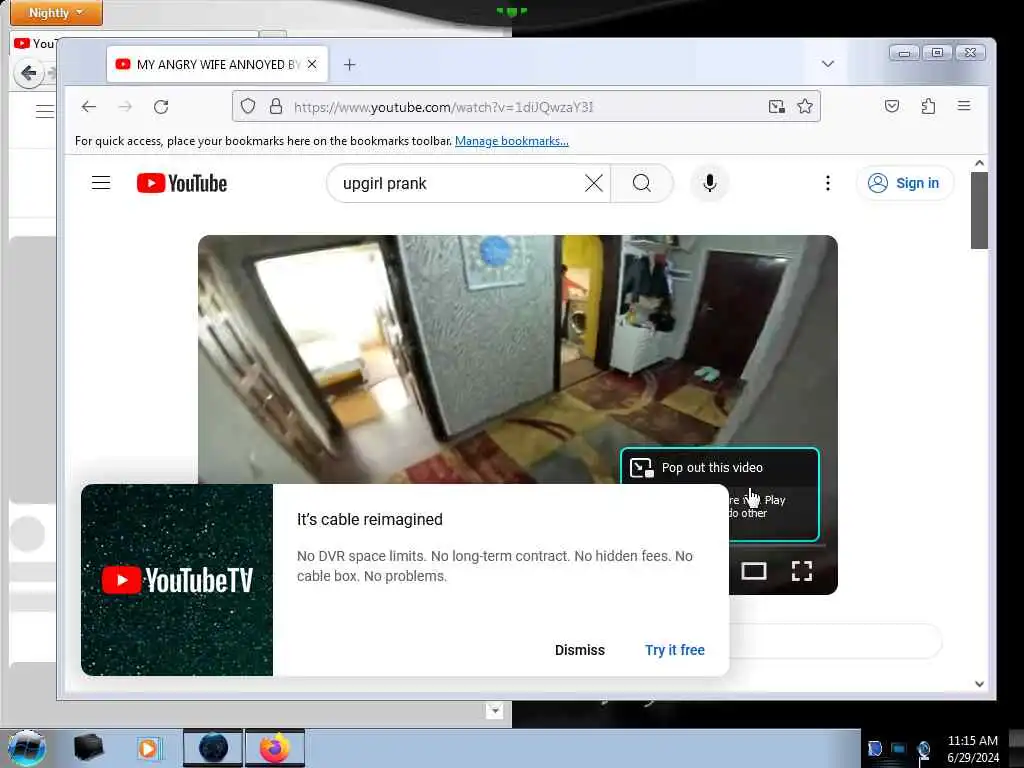Image resolution: width=1024 pixels, height=768 pixels.
Task: Save page to Pocket
Action: [x=892, y=106]
